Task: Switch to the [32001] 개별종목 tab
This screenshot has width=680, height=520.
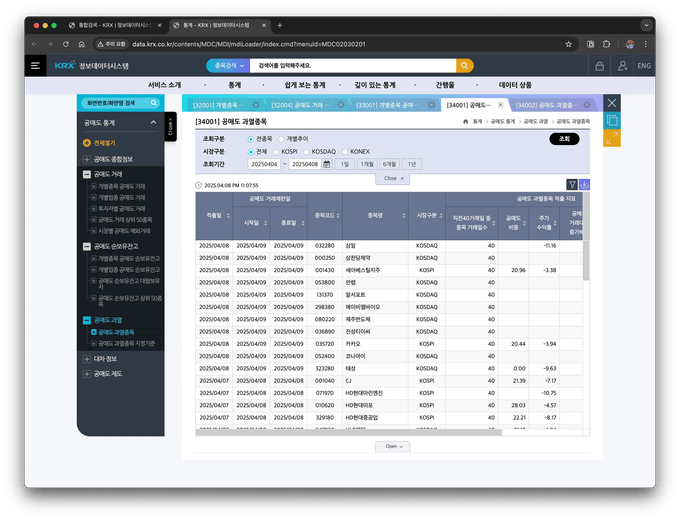Action: [x=219, y=105]
